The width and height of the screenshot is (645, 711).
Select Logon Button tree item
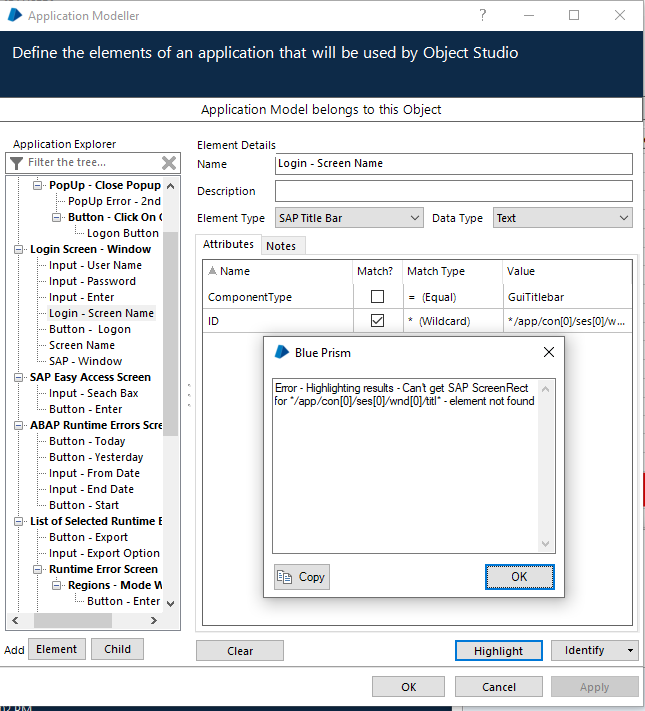pos(123,233)
